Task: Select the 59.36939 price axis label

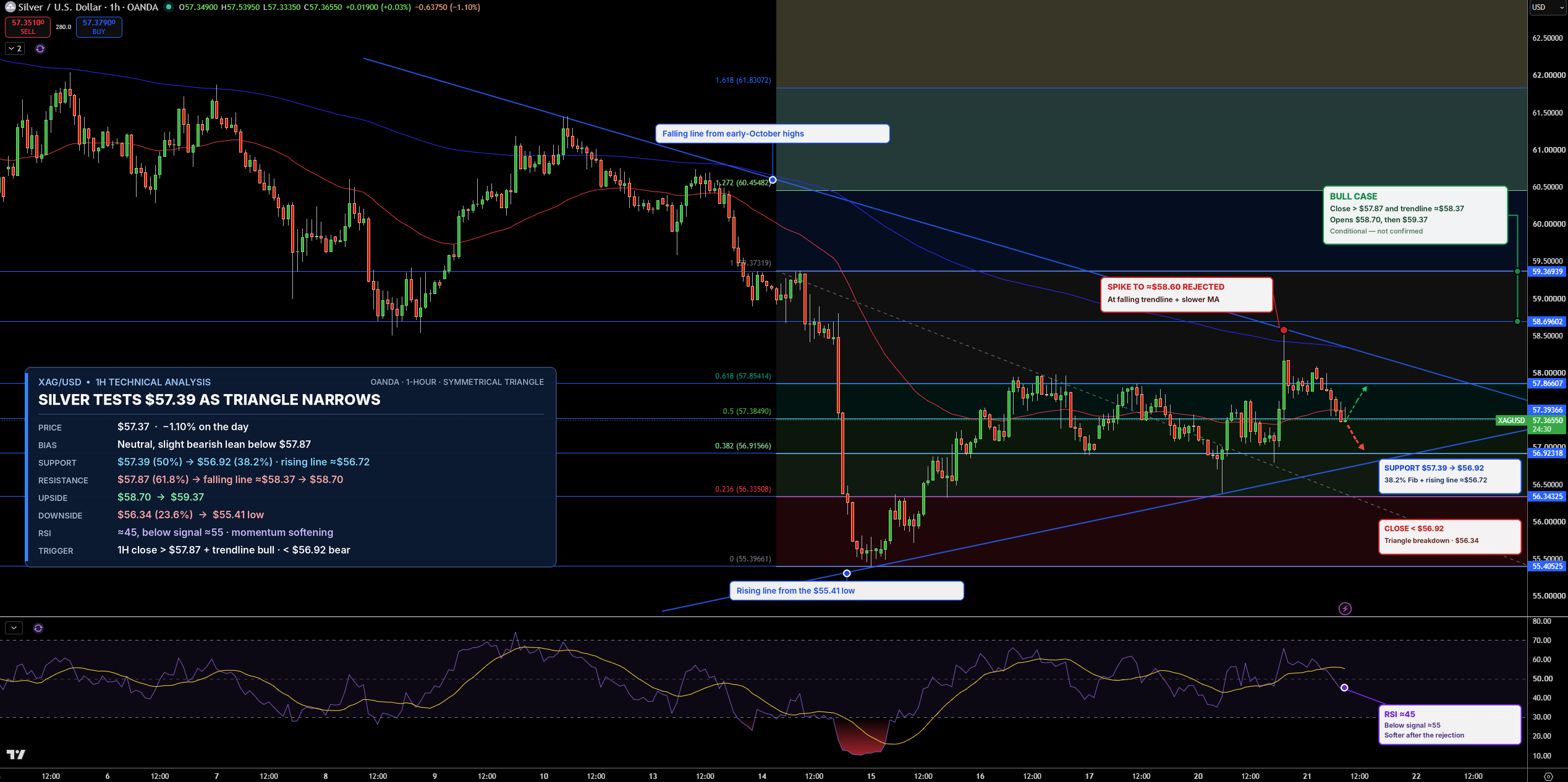Action: [1548, 272]
